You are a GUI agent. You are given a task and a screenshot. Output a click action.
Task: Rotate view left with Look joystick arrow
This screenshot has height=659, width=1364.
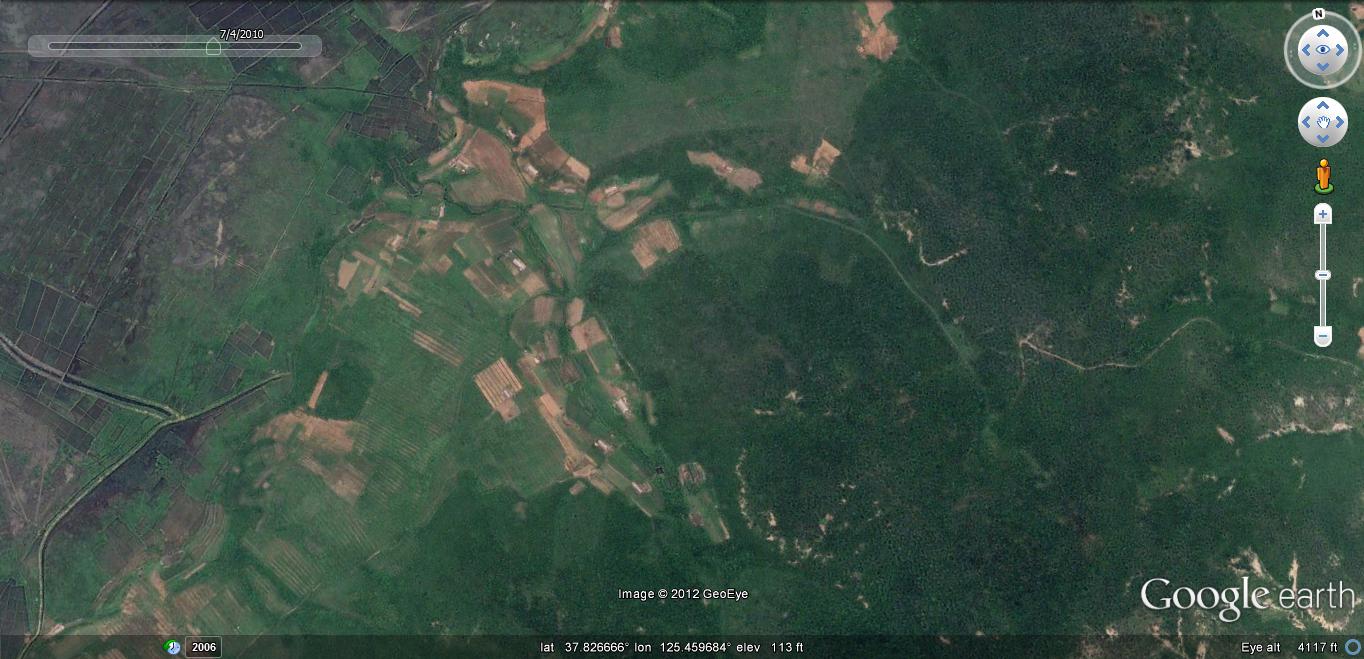point(1305,49)
